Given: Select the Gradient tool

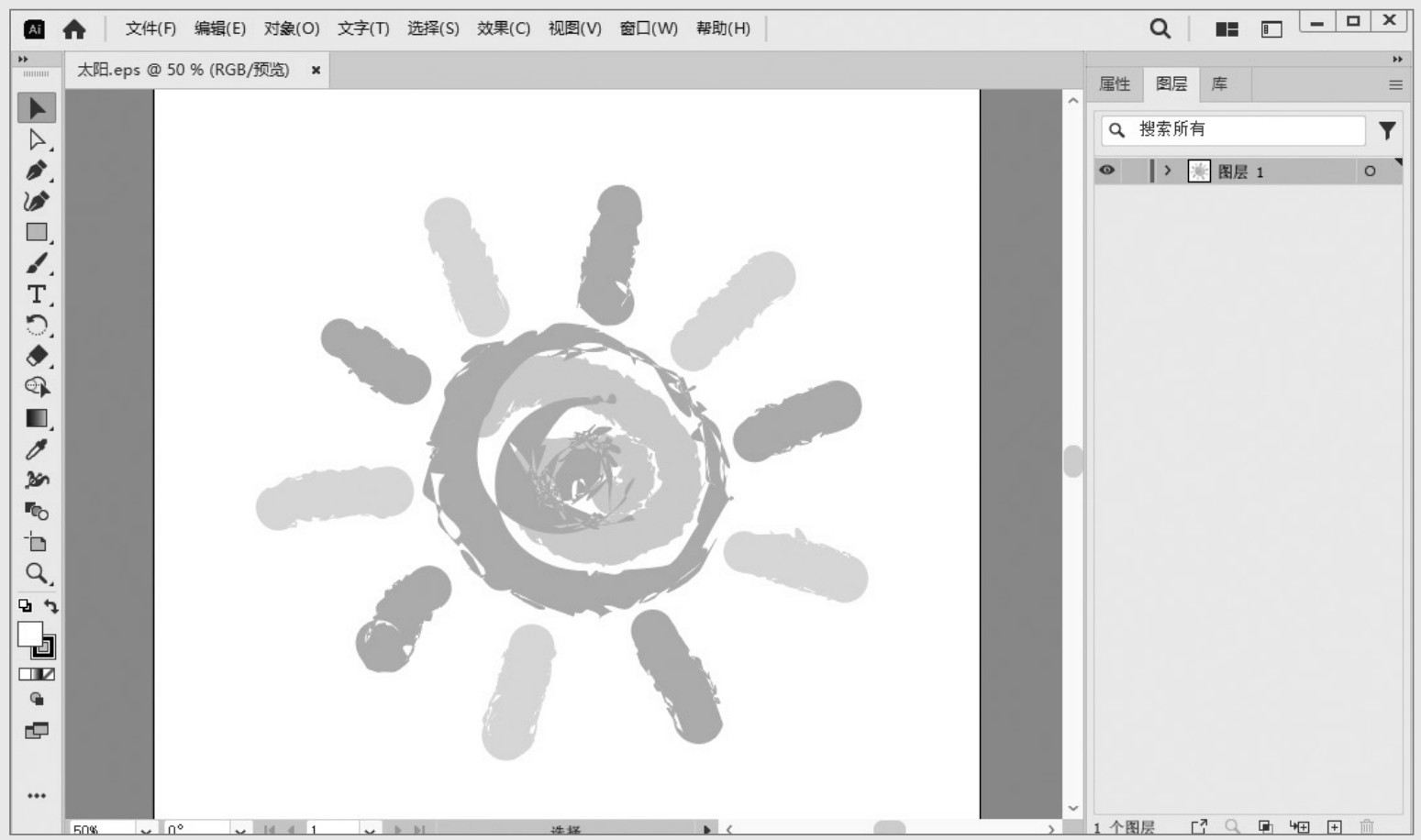Looking at the screenshot, I should 36,418.
